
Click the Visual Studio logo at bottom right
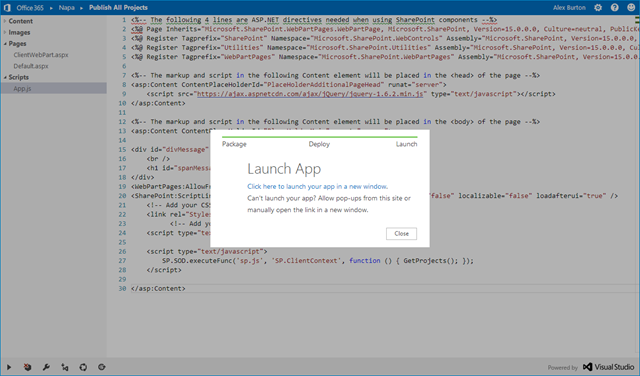[x=609, y=367]
